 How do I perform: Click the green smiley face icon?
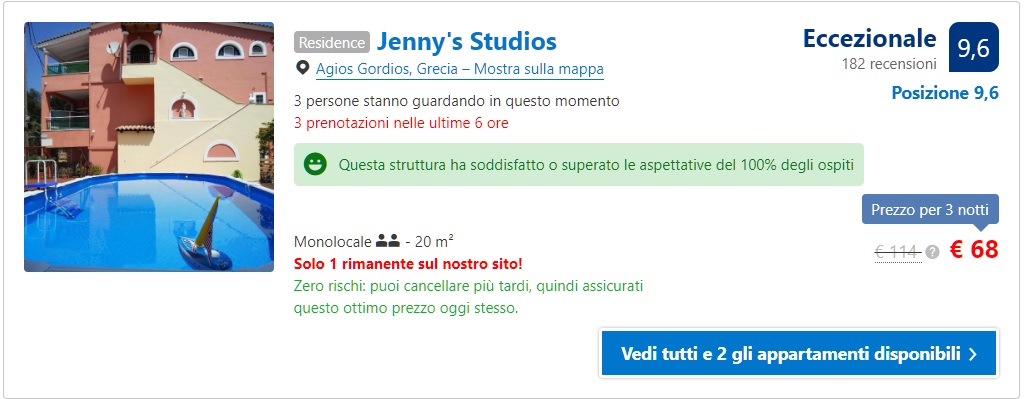[x=316, y=164]
